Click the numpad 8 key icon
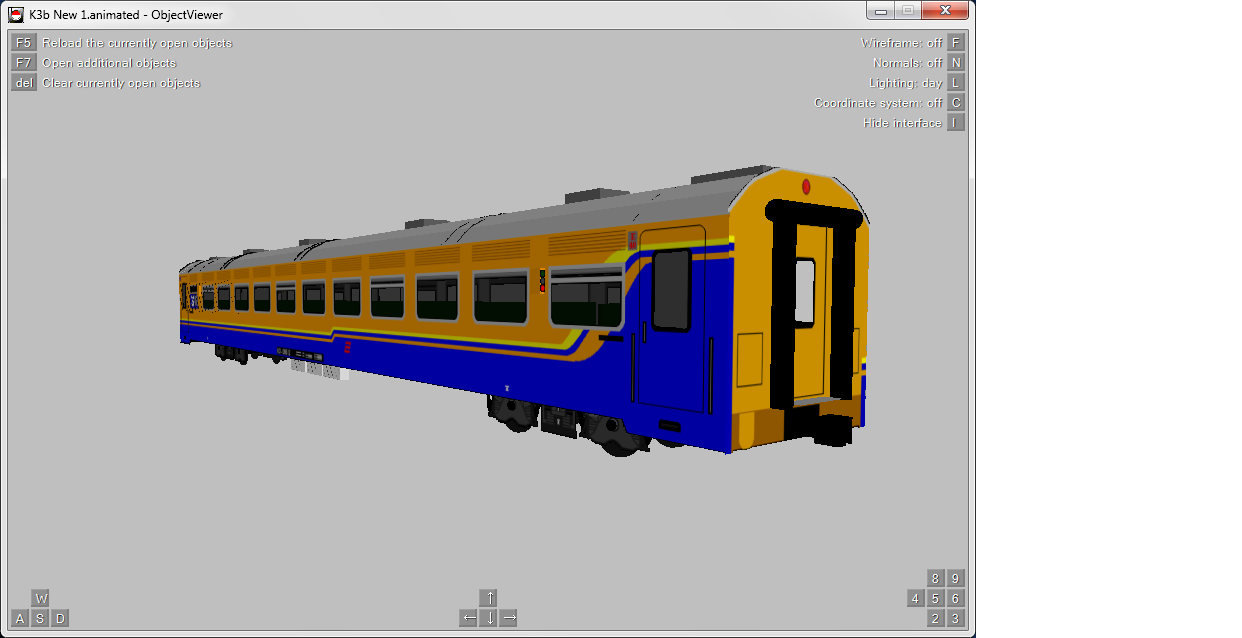Viewport: 1242px width, 638px height. point(934,578)
